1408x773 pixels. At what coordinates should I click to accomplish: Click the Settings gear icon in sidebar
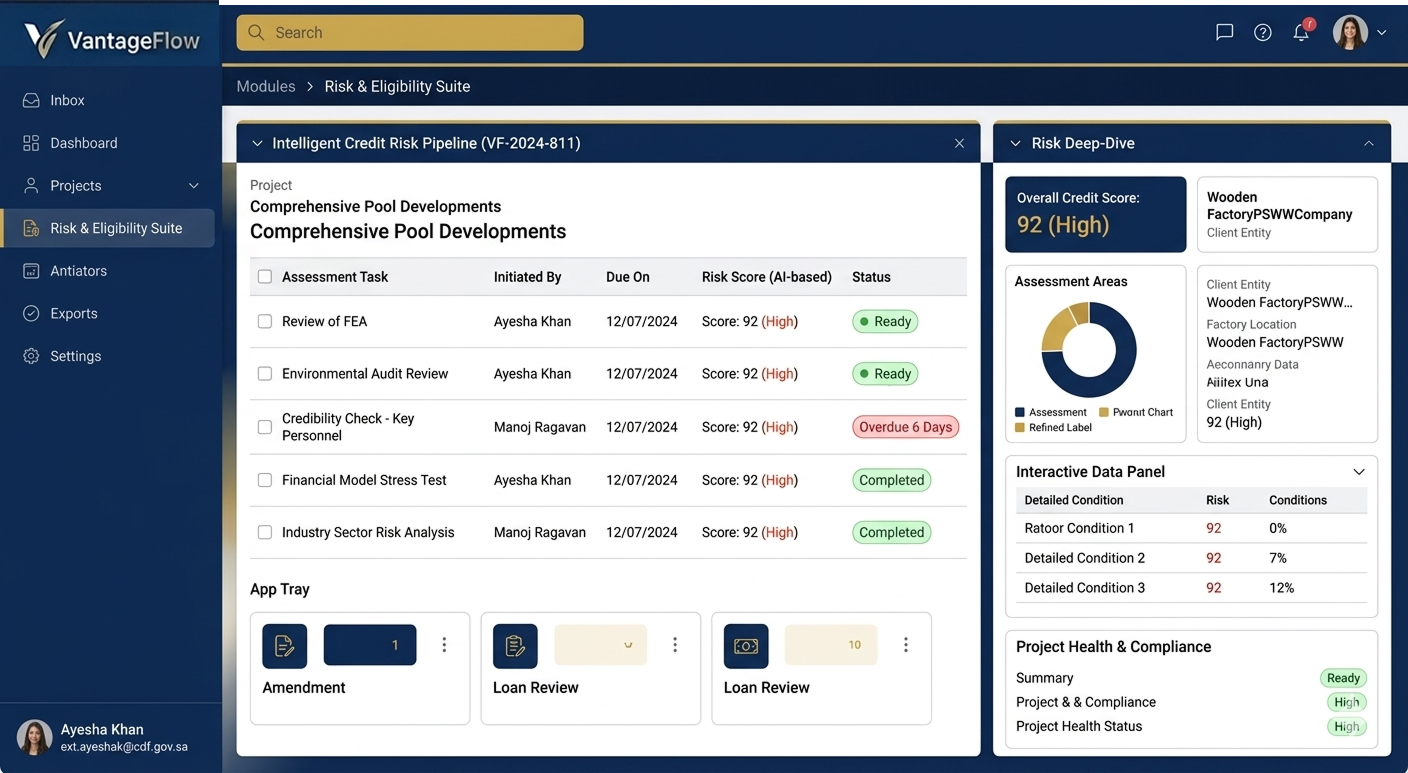(31, 356)
